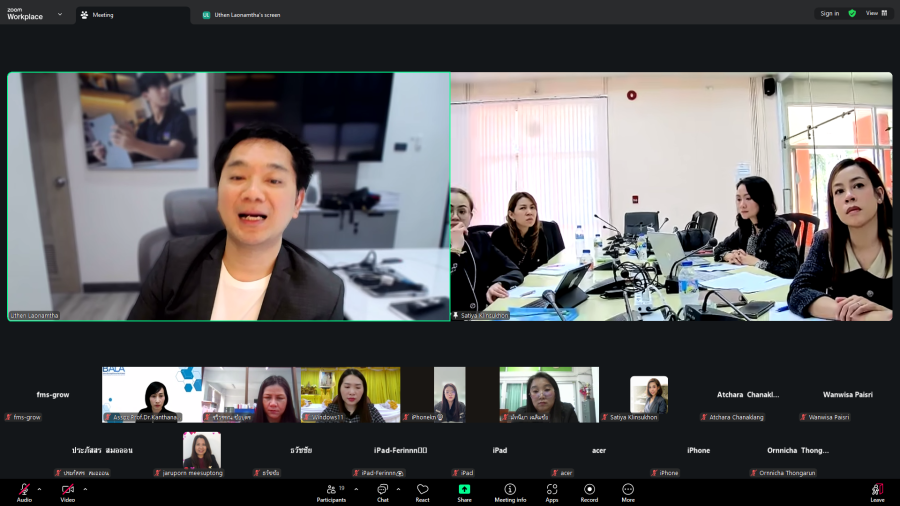900x506 pixels.
Task: Select Assoc.Prof.Dr.Kanthana's video thumbnail
Action: 152,394
